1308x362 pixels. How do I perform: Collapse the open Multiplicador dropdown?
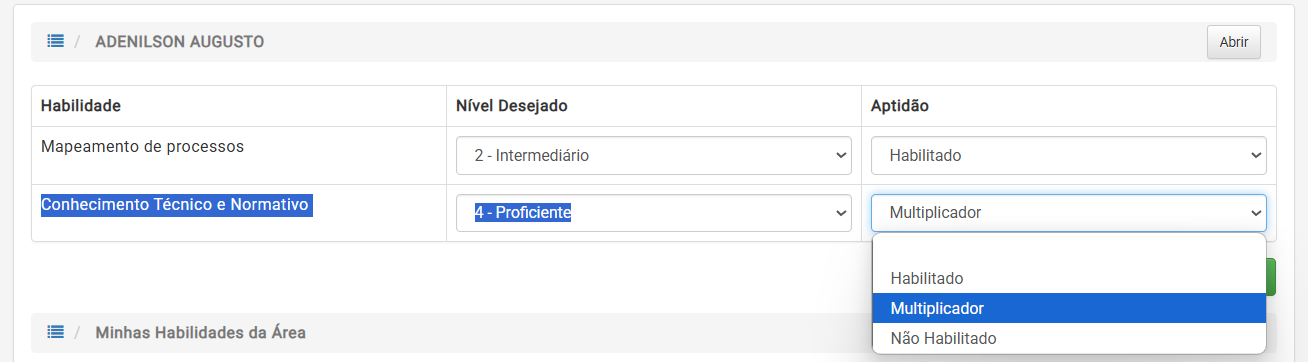click(x=1069, y=213)
